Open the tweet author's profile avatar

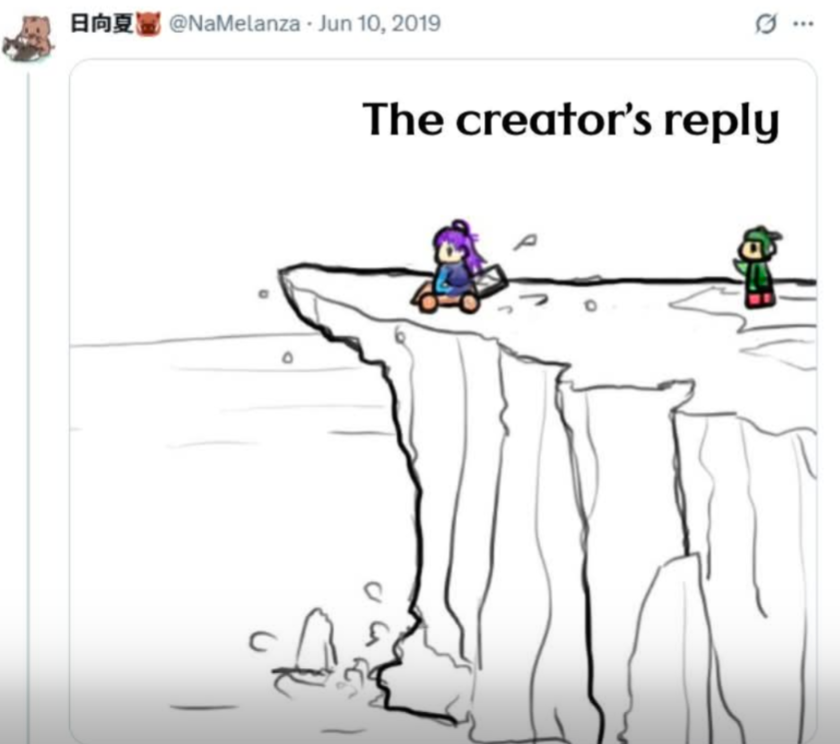[x=29, y=39]
